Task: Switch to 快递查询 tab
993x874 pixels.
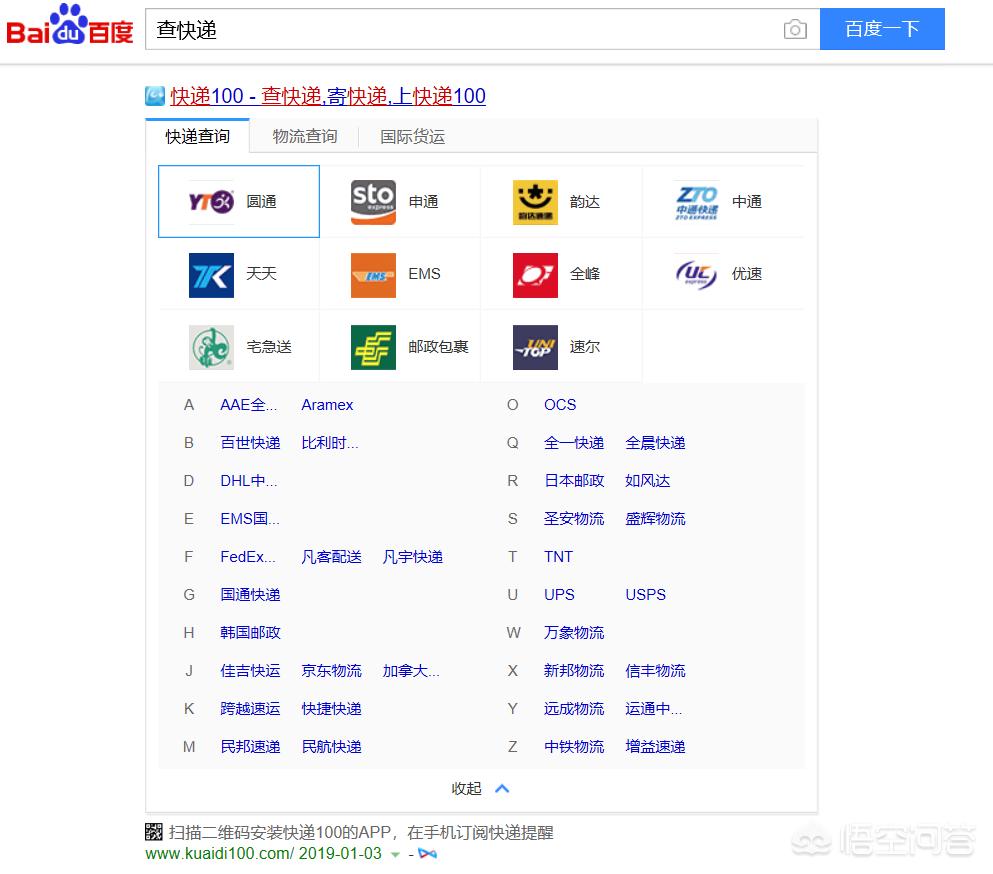Action: click(x=198, y=136)
